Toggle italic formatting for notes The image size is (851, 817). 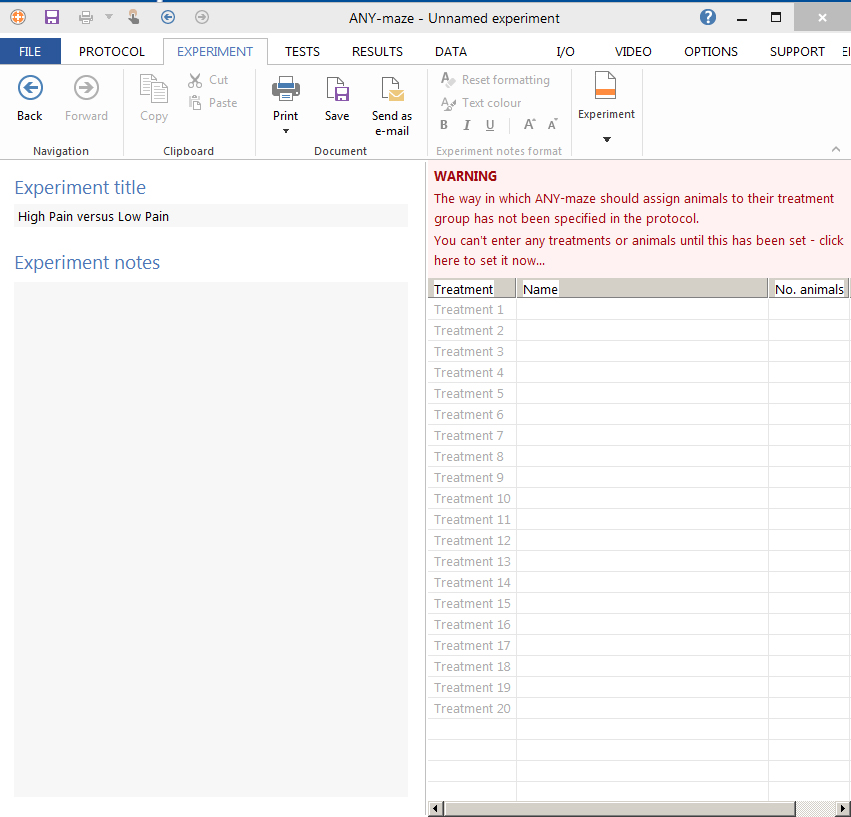click(467, 125)
